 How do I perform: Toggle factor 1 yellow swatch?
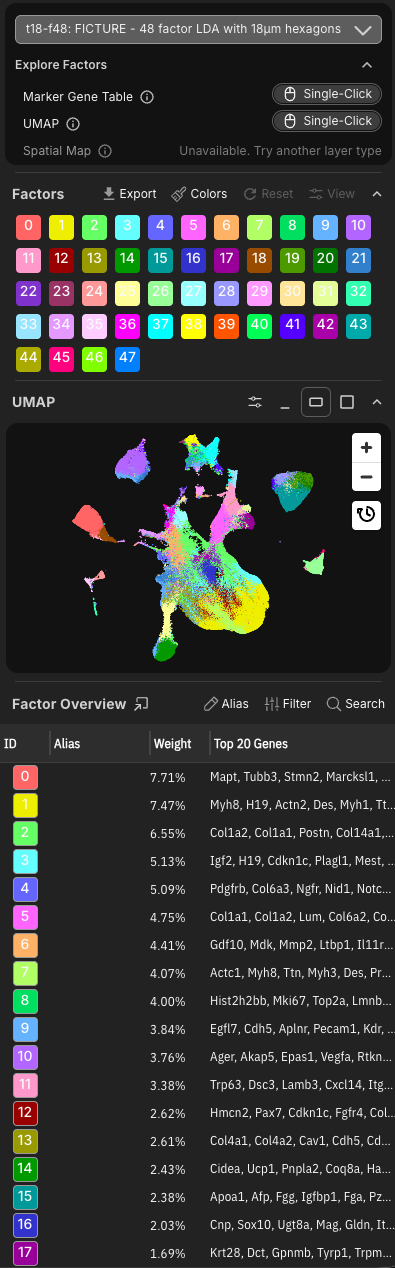[62, 227]
